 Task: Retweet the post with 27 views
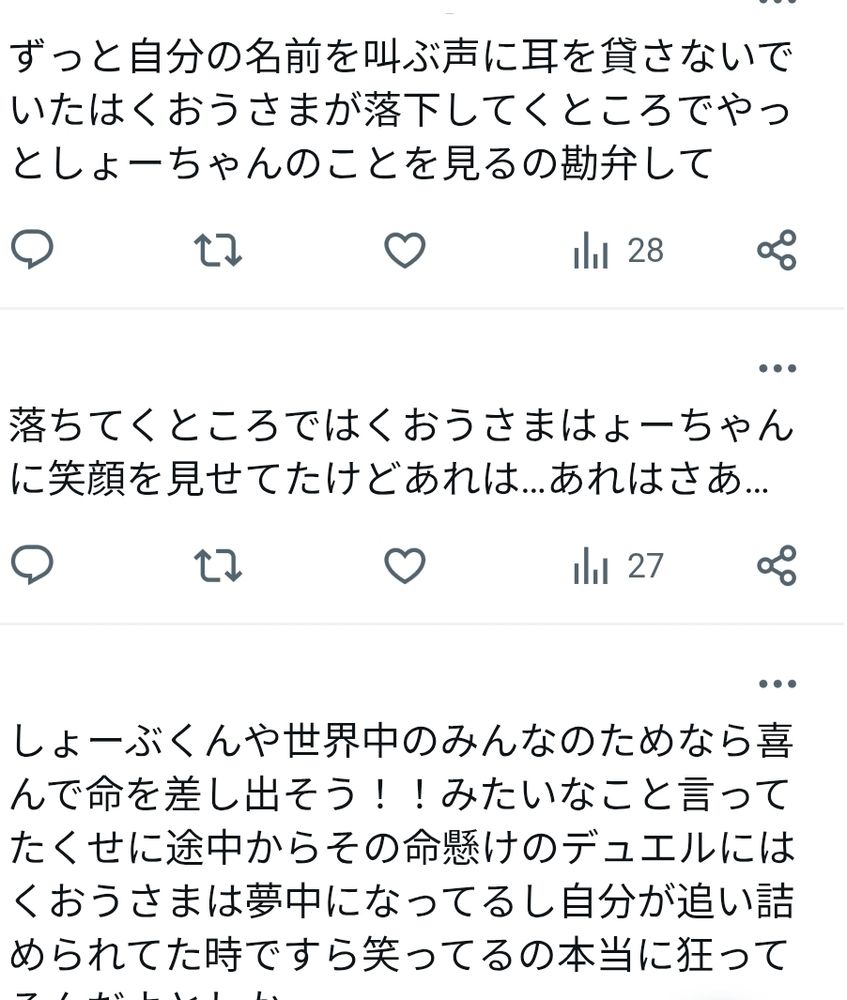217,566
